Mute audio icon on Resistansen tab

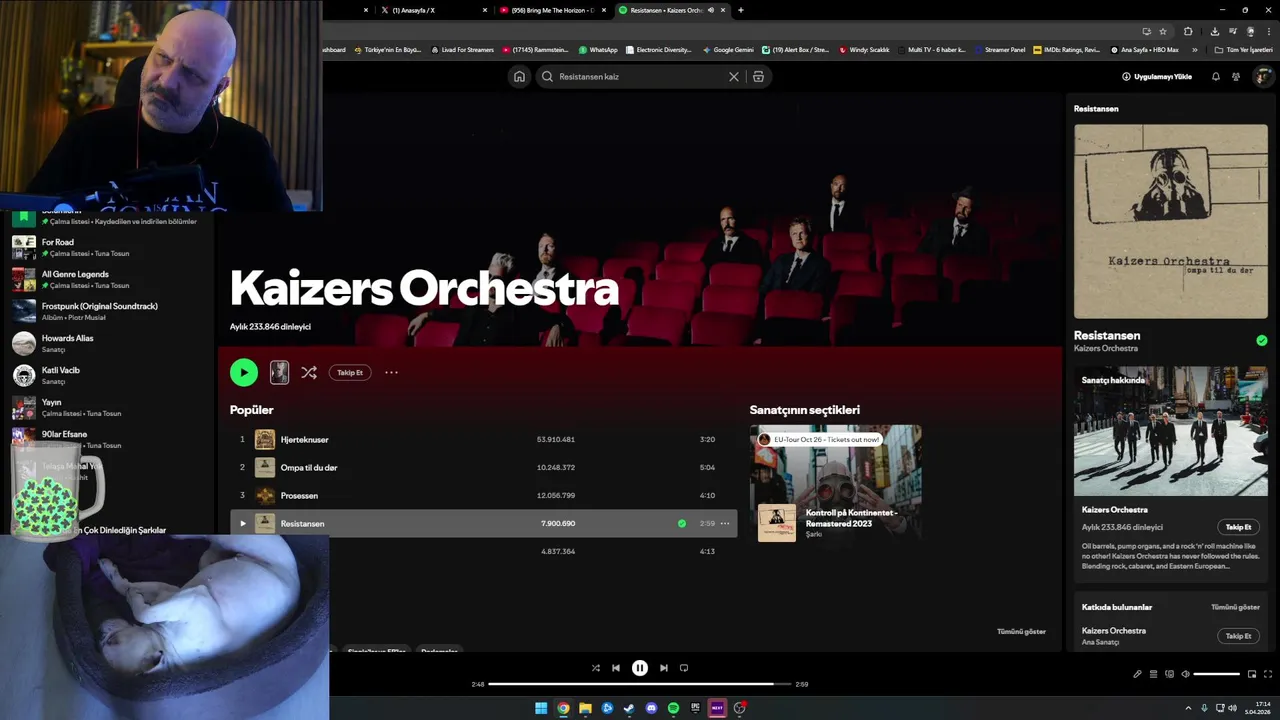[711, 10]
